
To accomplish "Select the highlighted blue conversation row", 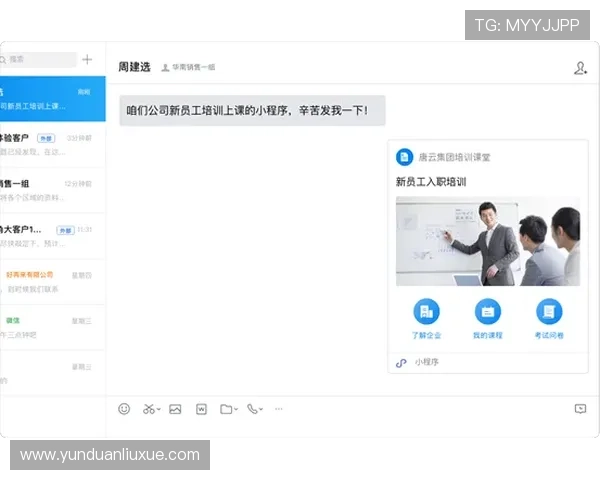I will (53, 99).
